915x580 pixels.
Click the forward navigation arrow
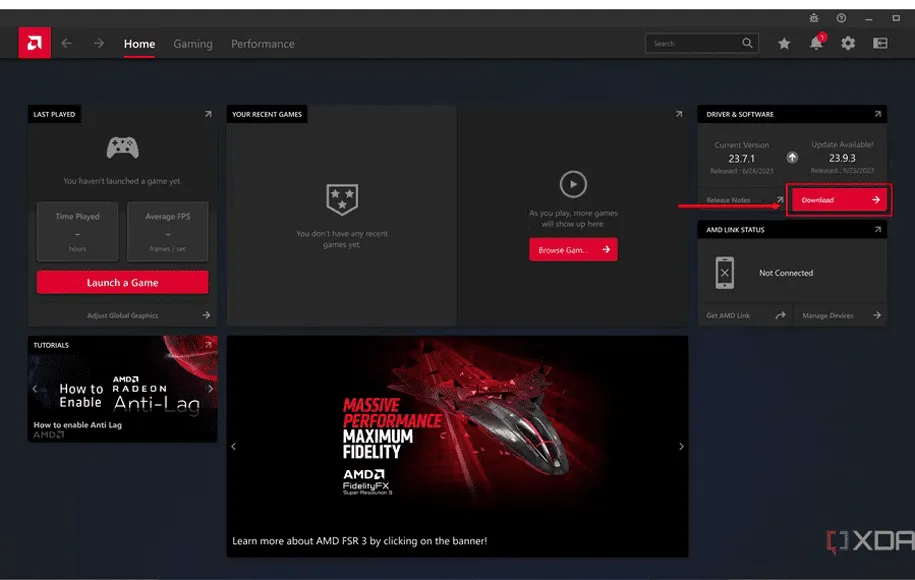(x=98, y=43)
